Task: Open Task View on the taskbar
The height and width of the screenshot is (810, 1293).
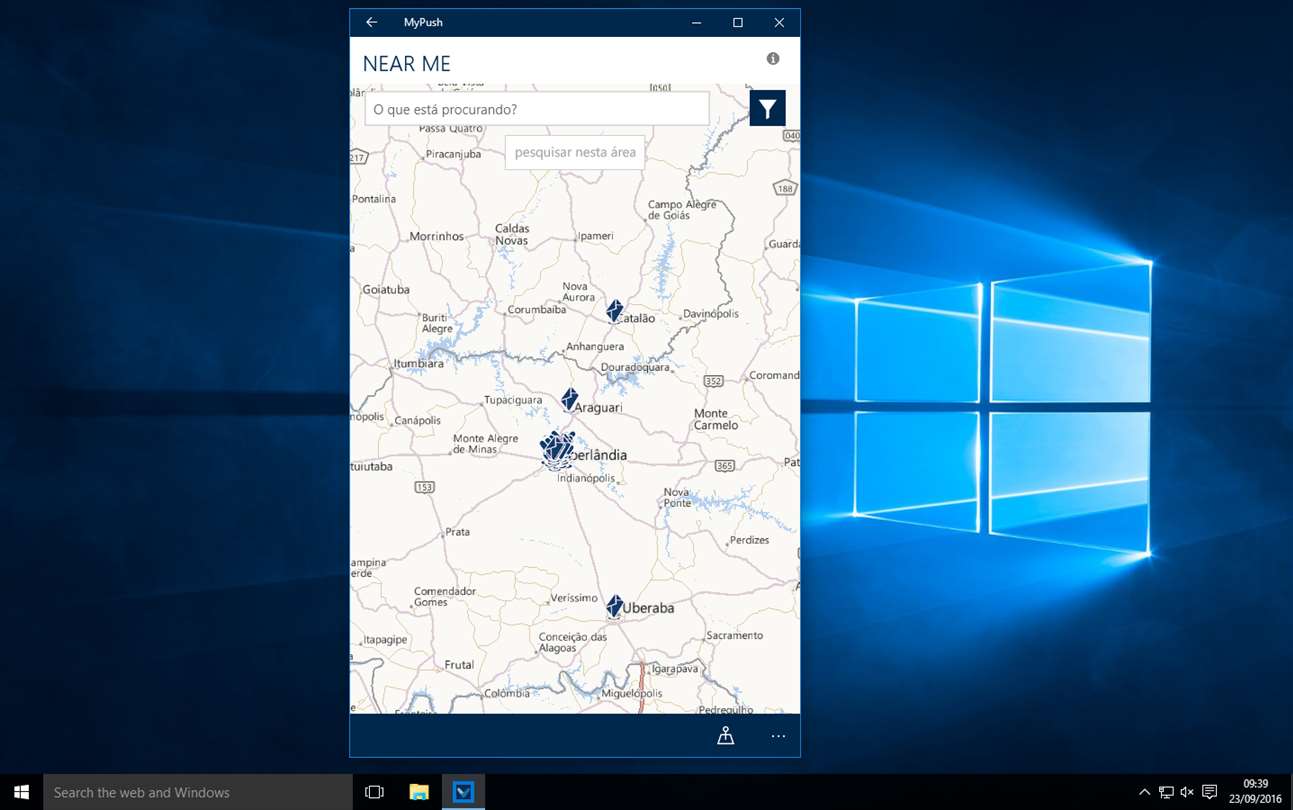Action: [375, 792]
